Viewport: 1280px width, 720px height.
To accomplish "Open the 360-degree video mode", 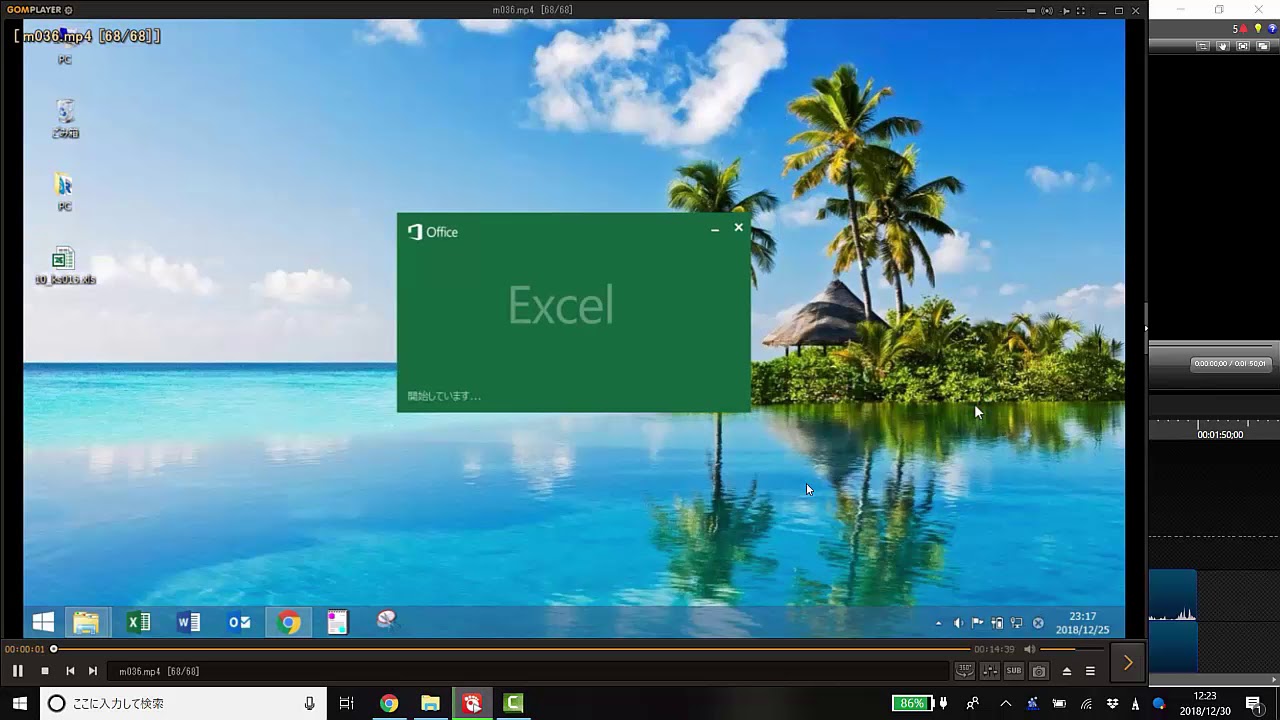I will point(964,671).
